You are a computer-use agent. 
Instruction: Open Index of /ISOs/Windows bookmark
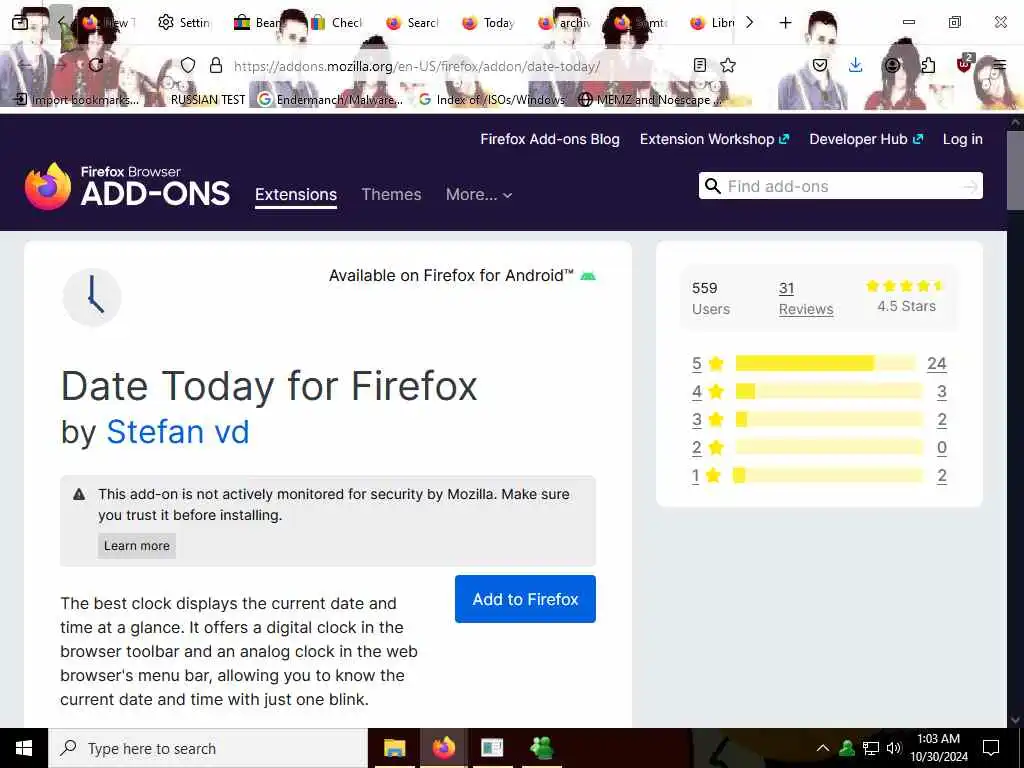(x=492, y=99)
